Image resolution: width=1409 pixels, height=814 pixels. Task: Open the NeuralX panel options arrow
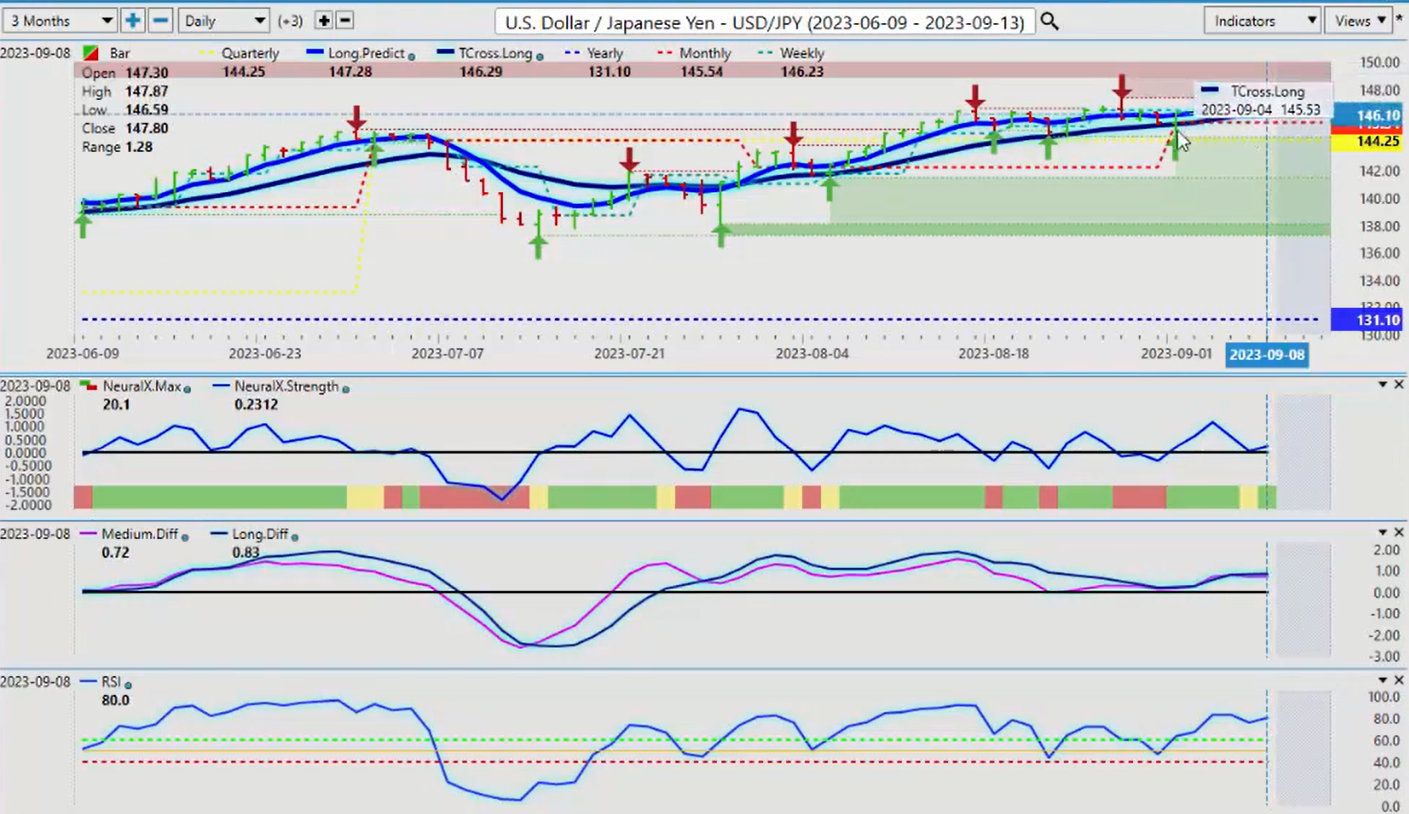tap(1383, 385)
